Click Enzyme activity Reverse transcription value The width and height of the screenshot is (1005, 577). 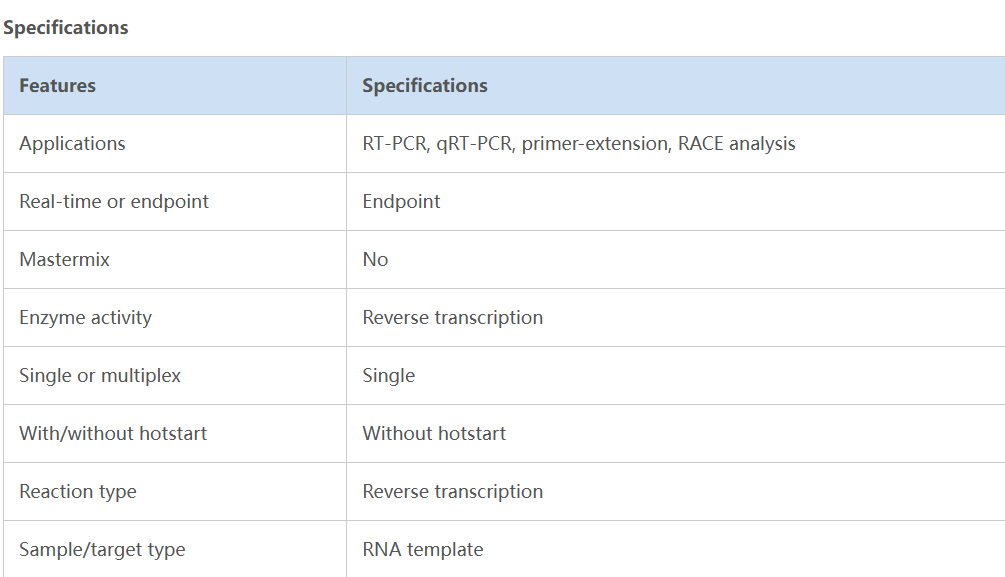452,317
